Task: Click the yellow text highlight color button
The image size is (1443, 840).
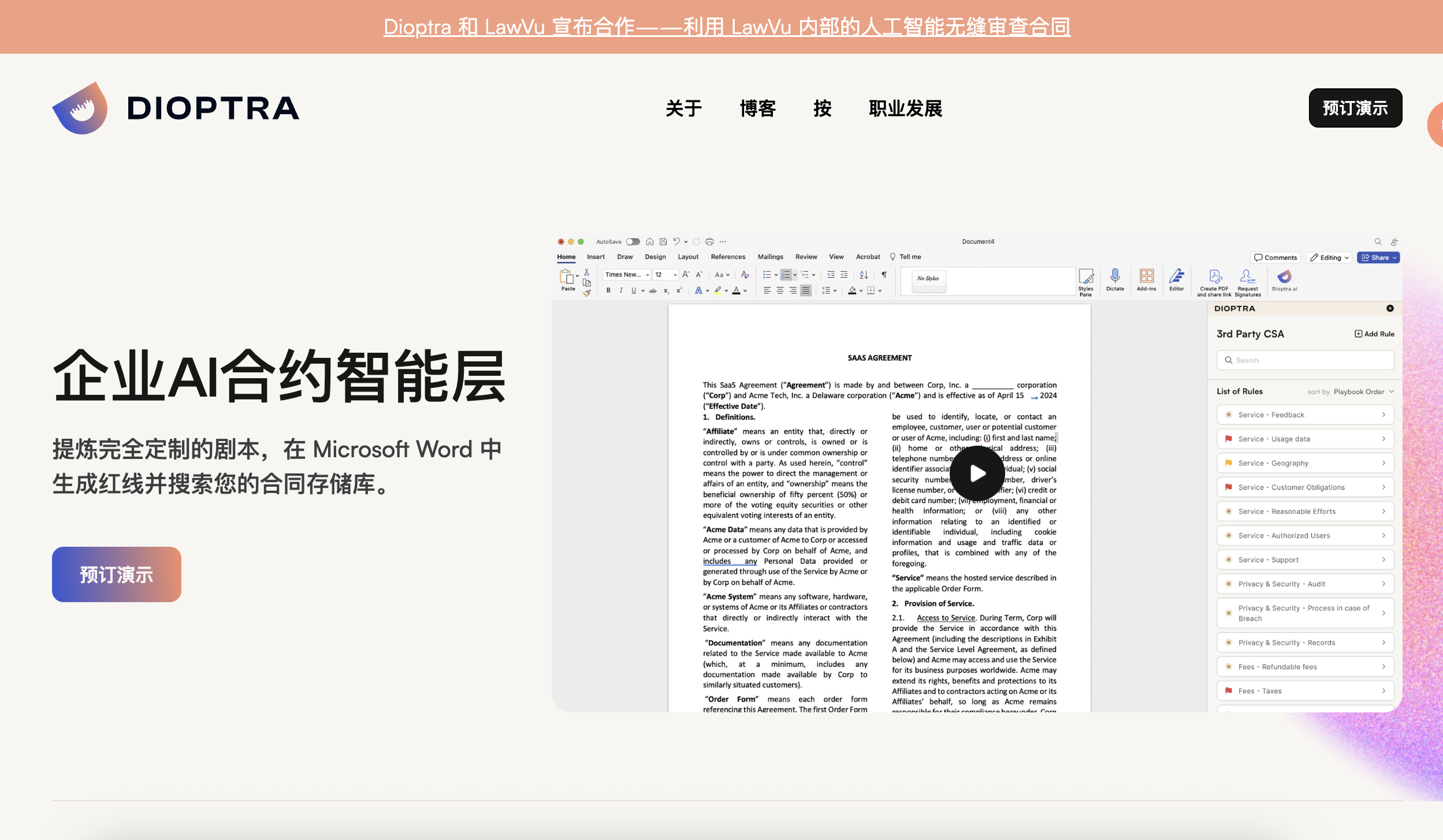Action: (x=717, y=291)
